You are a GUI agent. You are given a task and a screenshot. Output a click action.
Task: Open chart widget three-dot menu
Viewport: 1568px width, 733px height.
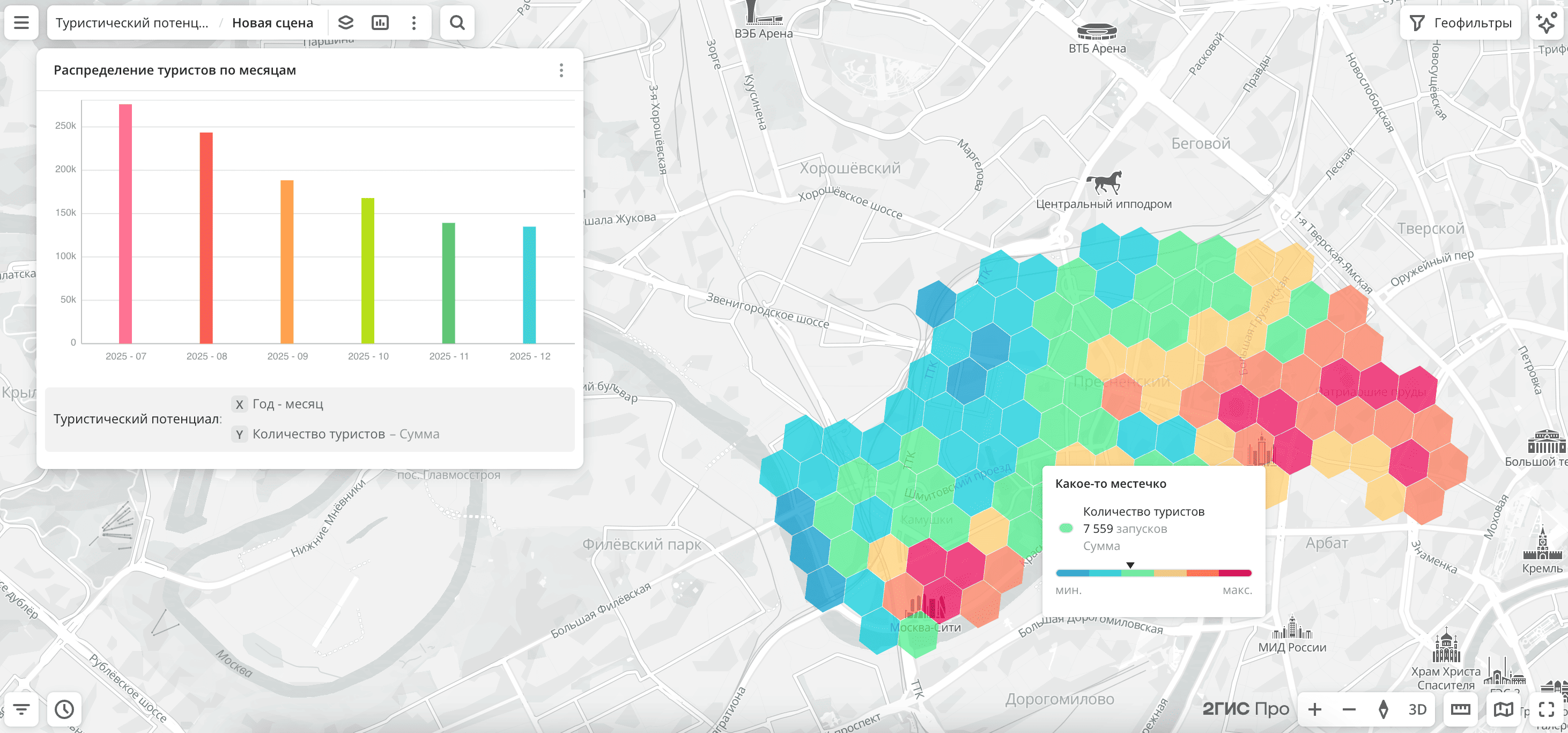coord(561,71)
